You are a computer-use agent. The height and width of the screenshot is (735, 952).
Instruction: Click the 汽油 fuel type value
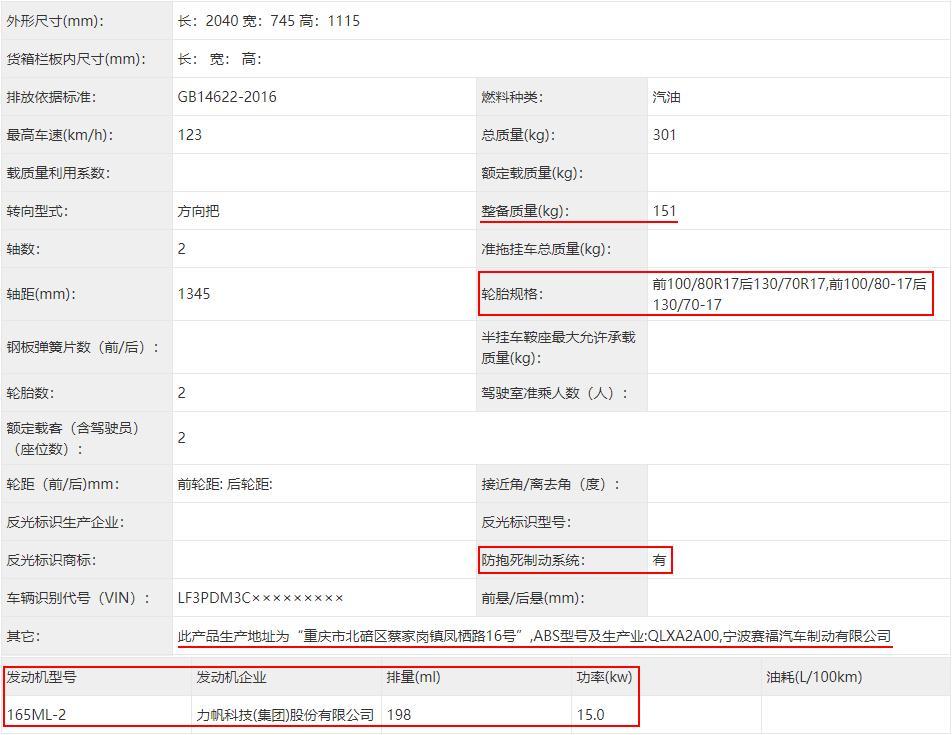(667, 97)
